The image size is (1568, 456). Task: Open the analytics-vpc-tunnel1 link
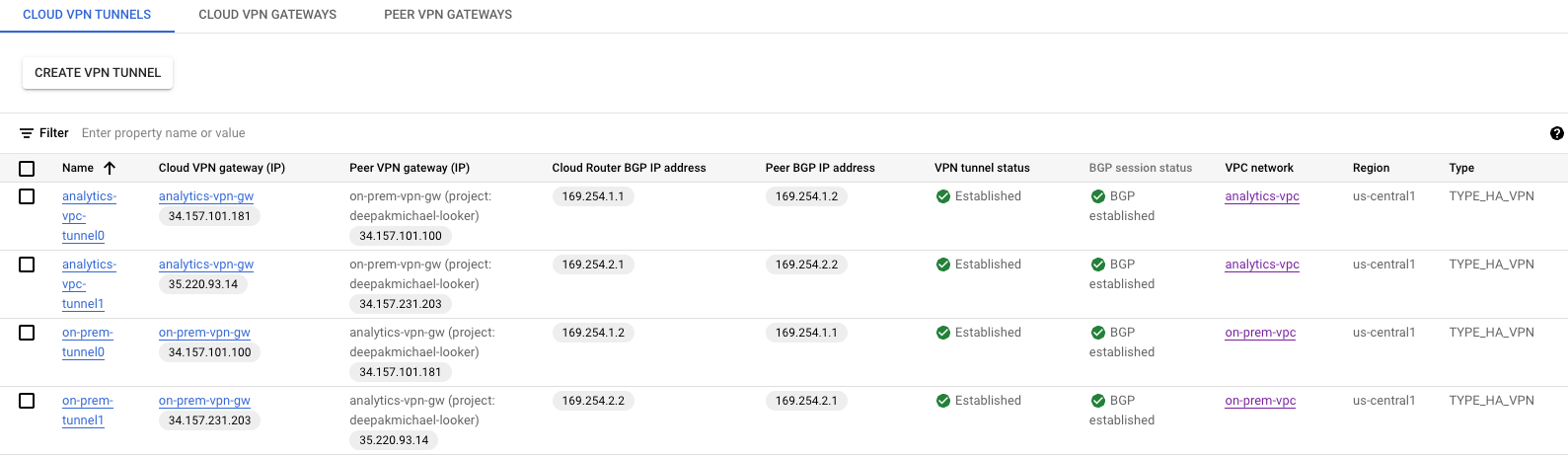88,284
